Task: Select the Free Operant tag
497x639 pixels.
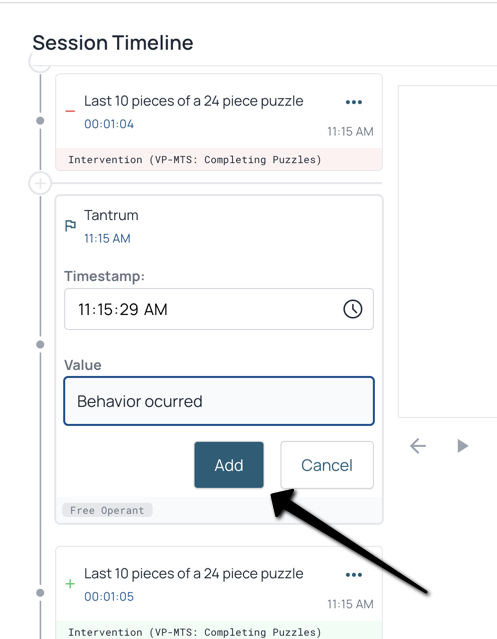Action: pyautogui.click(x=107, y=510)
